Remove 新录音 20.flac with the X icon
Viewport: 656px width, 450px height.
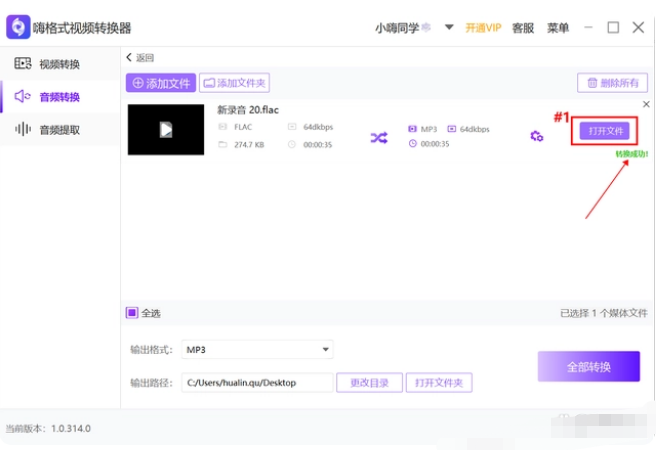tap(644, 105)
